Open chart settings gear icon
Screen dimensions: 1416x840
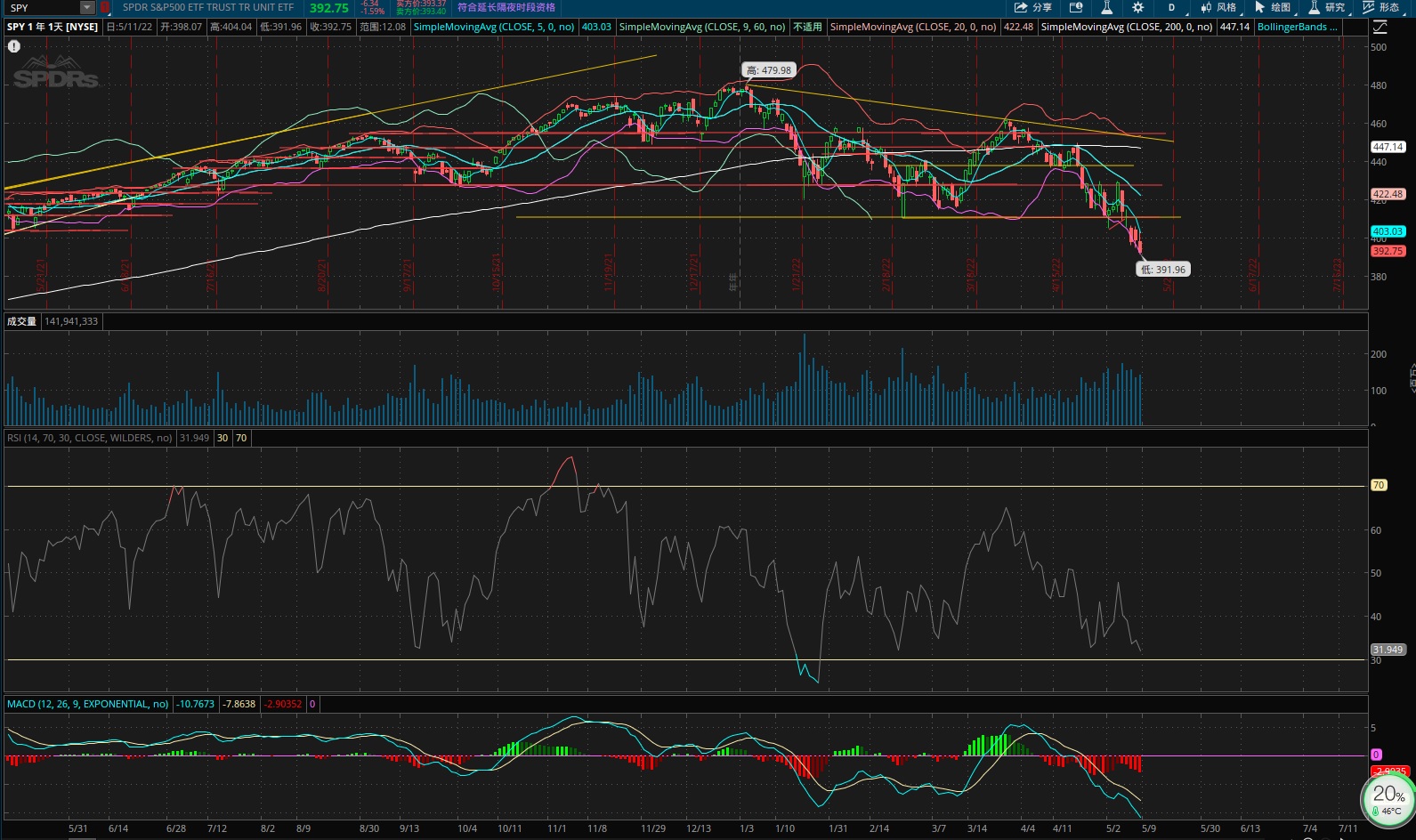(1137, 7)
